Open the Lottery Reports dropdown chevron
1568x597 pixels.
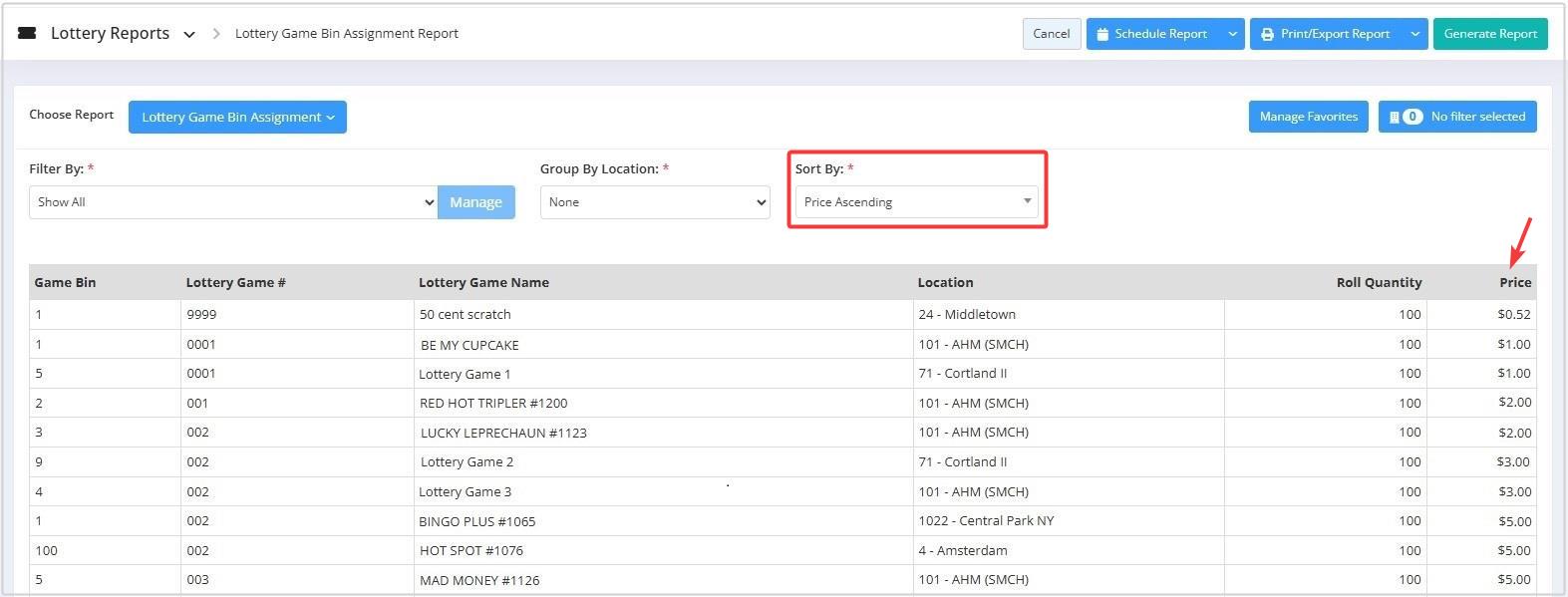189,35
